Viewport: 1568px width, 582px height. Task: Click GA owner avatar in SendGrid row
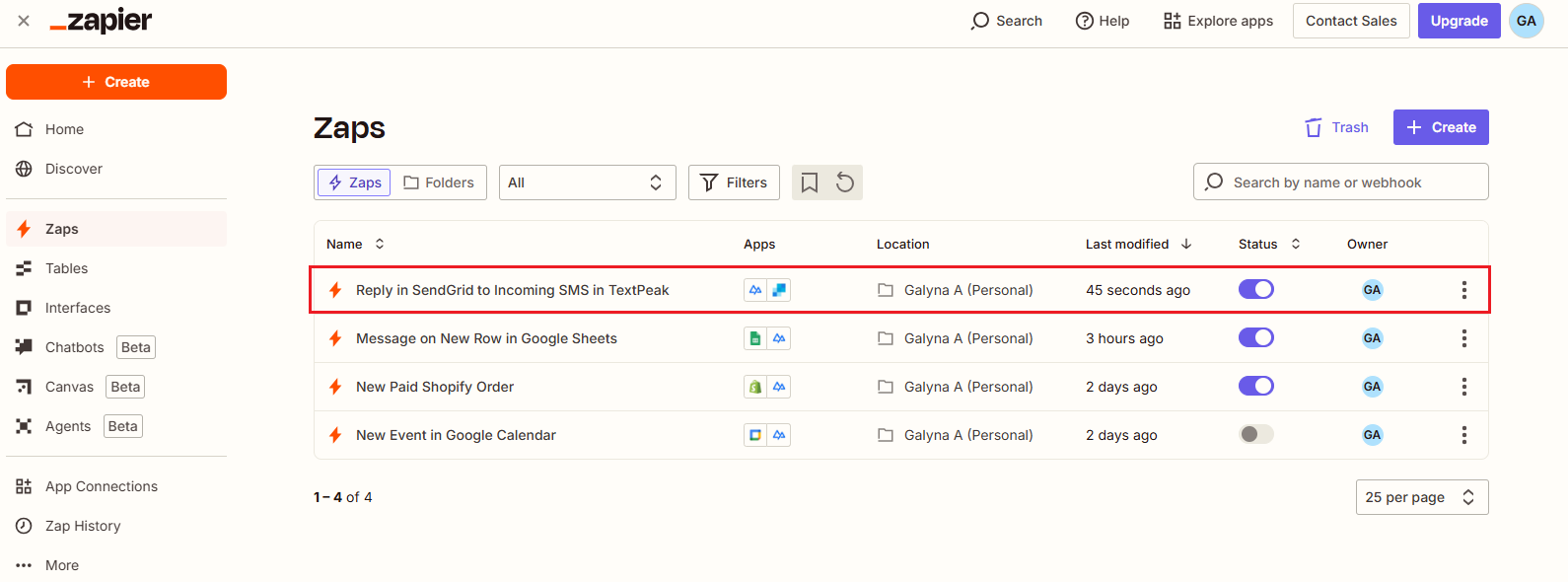point(1372,290)
